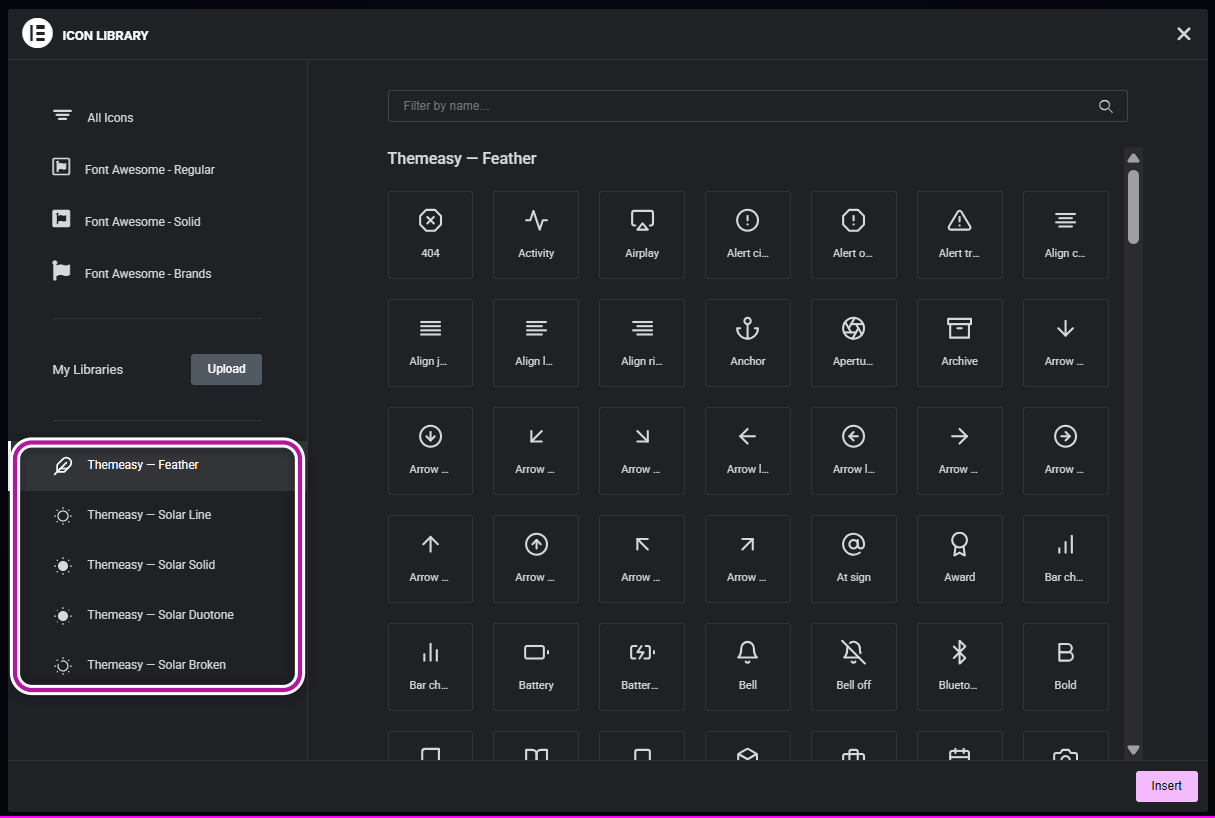Choose the Alert triangle icon

point(960,235)
